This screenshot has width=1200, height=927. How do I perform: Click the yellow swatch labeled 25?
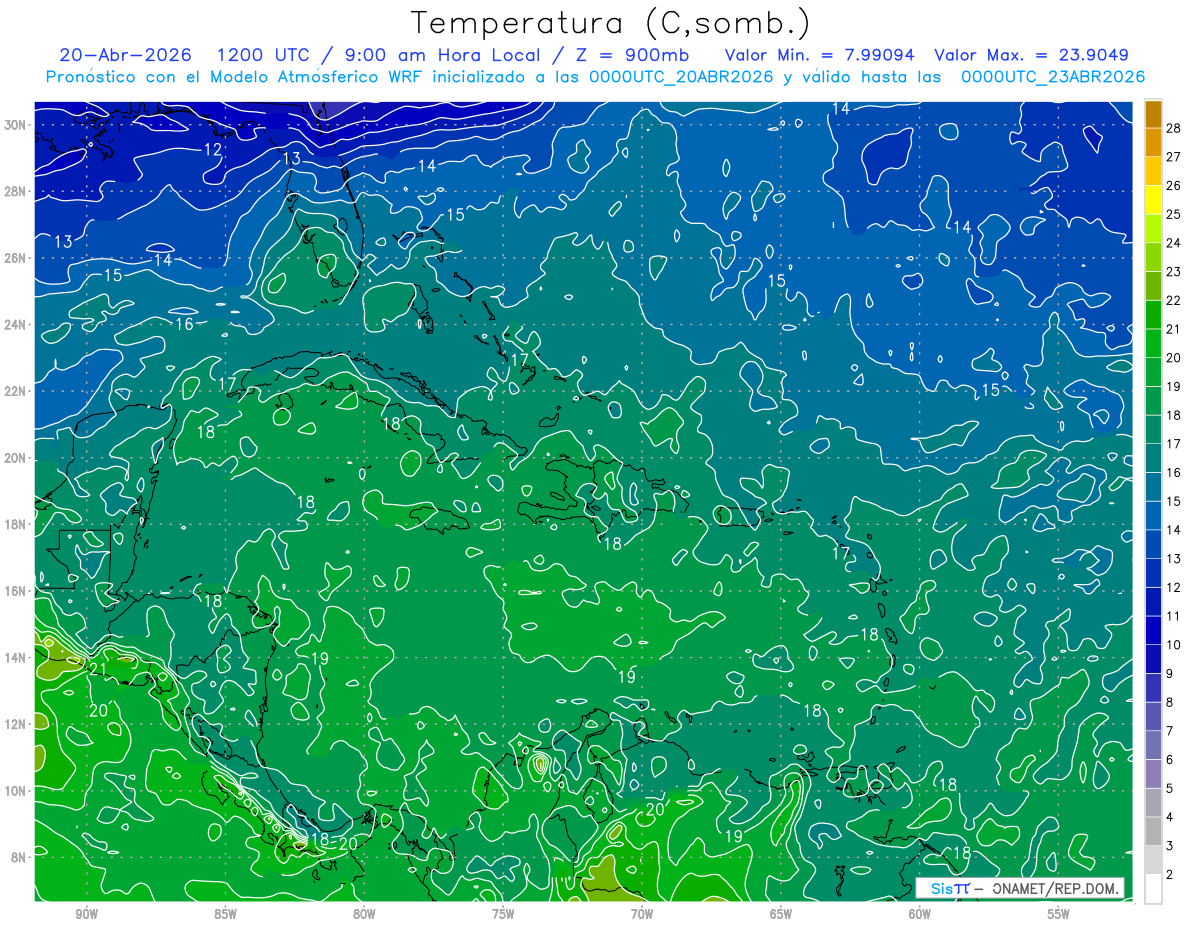1153,199
